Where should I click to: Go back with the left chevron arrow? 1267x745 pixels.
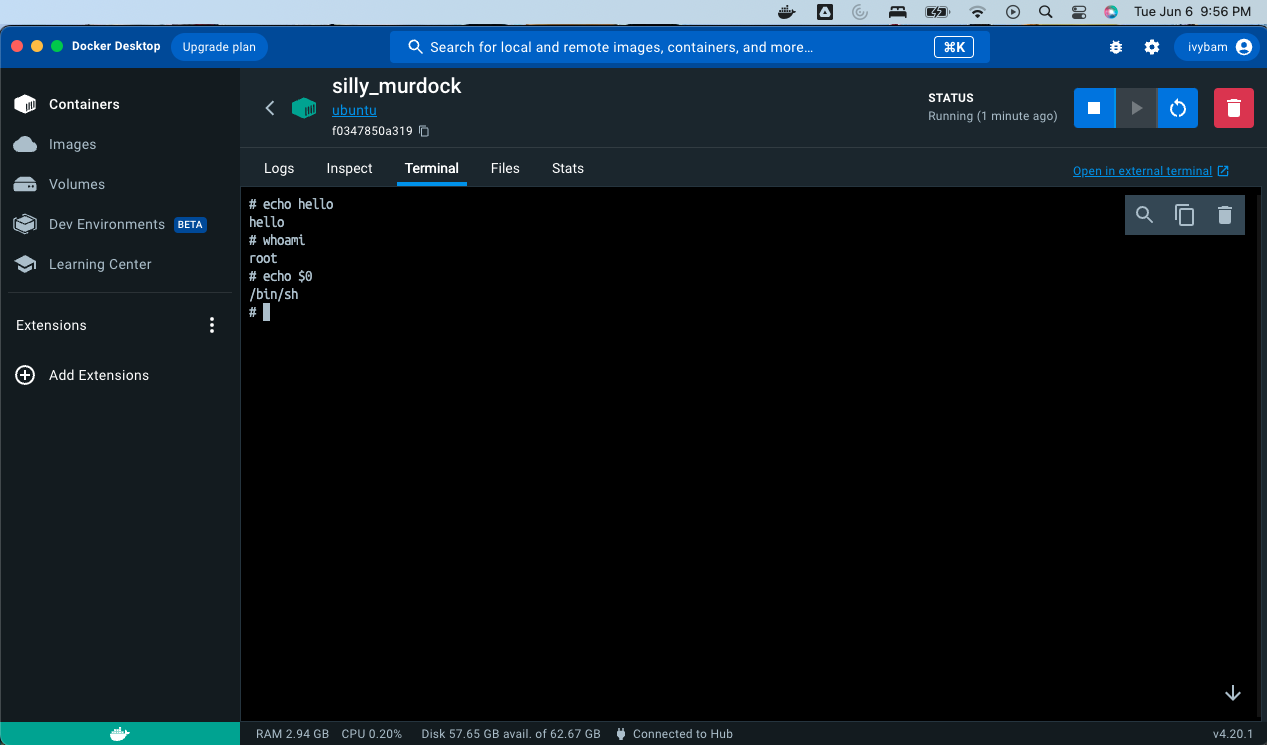[x=270, y=108]
